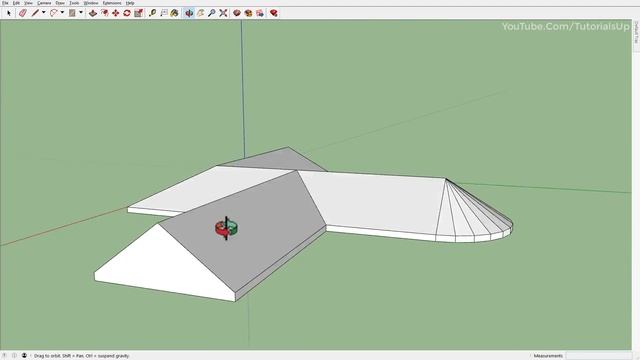The height and width of the screenshot is (360, 640).
Task: Select the Arc tool
Action: tap(53, 13)
